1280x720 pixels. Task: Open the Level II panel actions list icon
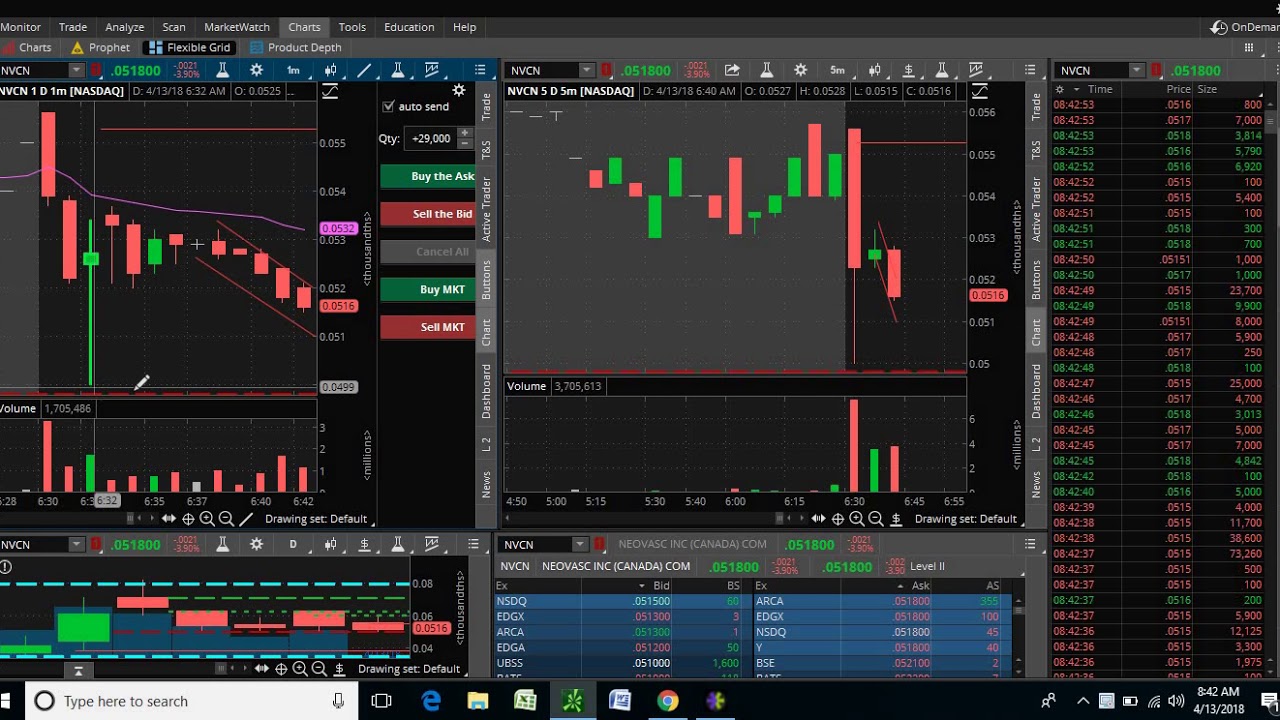pos(1030,544)
